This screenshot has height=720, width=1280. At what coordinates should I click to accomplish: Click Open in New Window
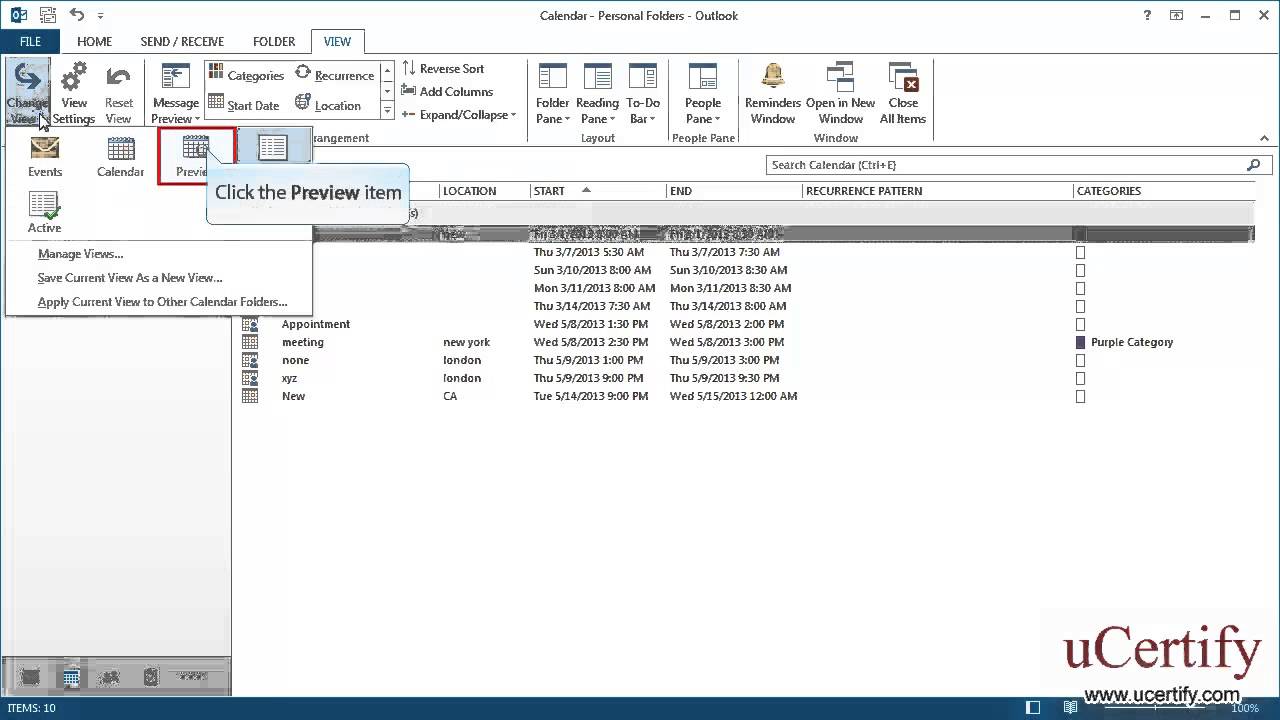tap(840, 93)
